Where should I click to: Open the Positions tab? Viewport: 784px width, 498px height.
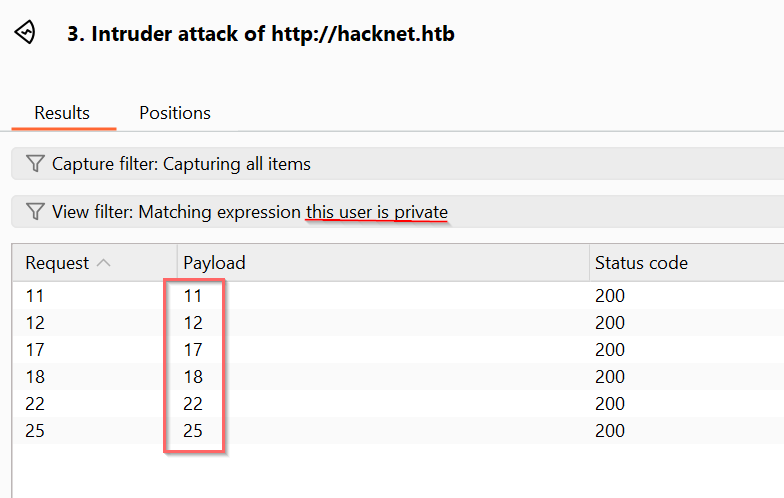coord(175,113)
